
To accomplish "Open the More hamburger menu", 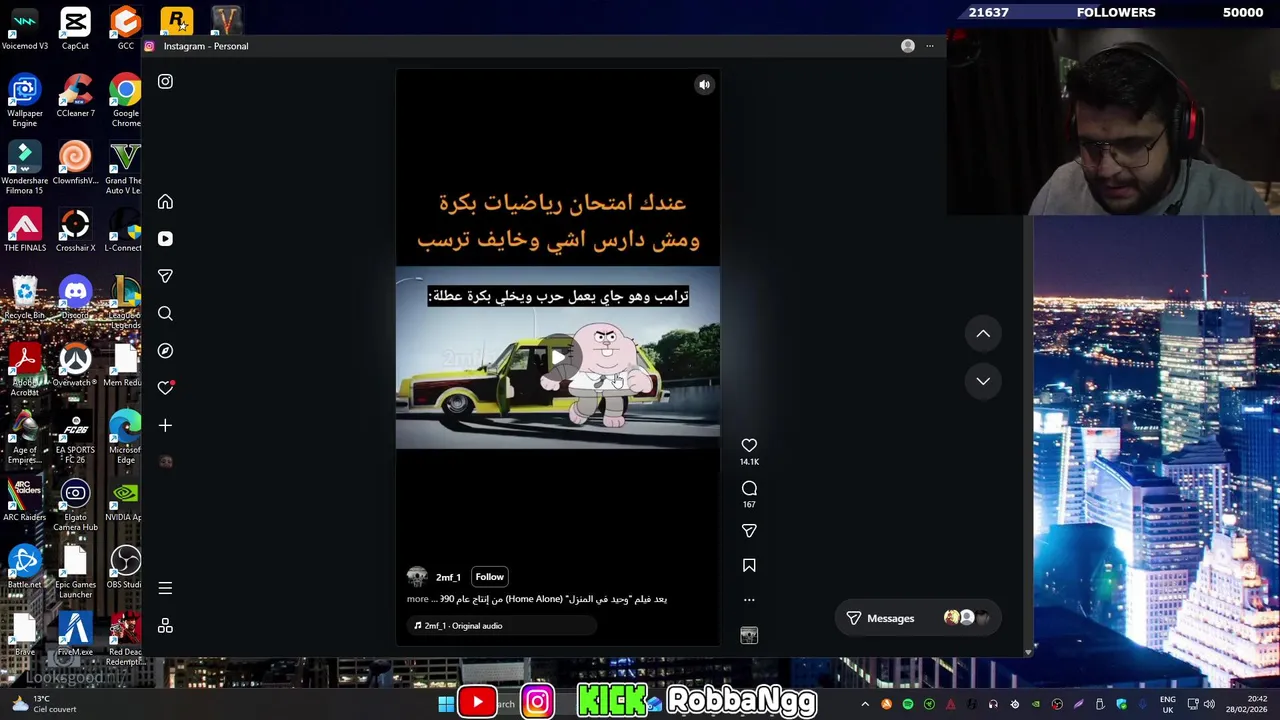I will [x=165, y=588].
